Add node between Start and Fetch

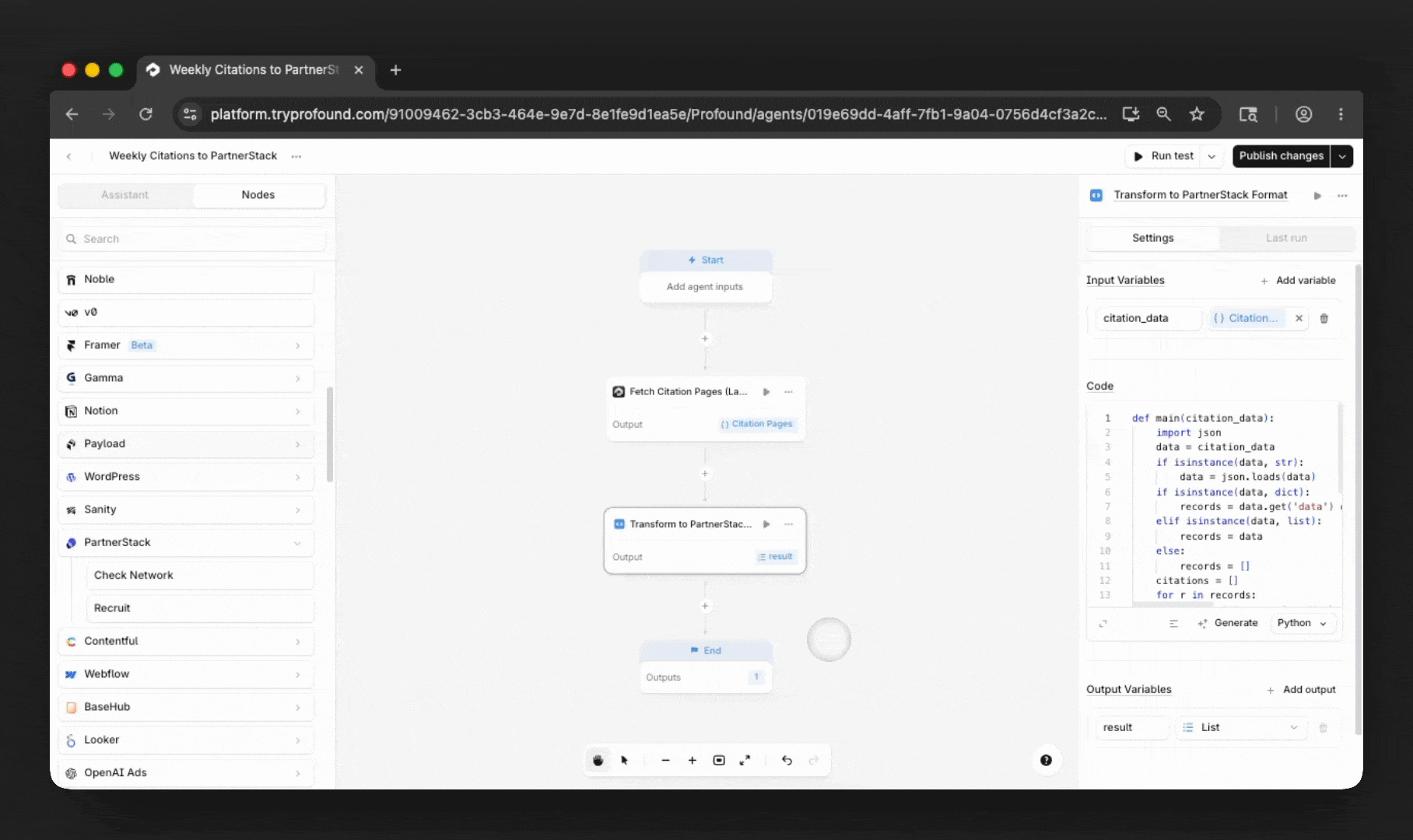pos(705,338)
